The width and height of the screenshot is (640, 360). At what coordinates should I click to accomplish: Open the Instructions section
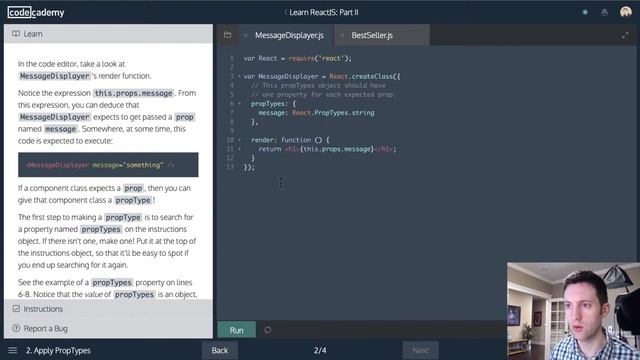108,309
